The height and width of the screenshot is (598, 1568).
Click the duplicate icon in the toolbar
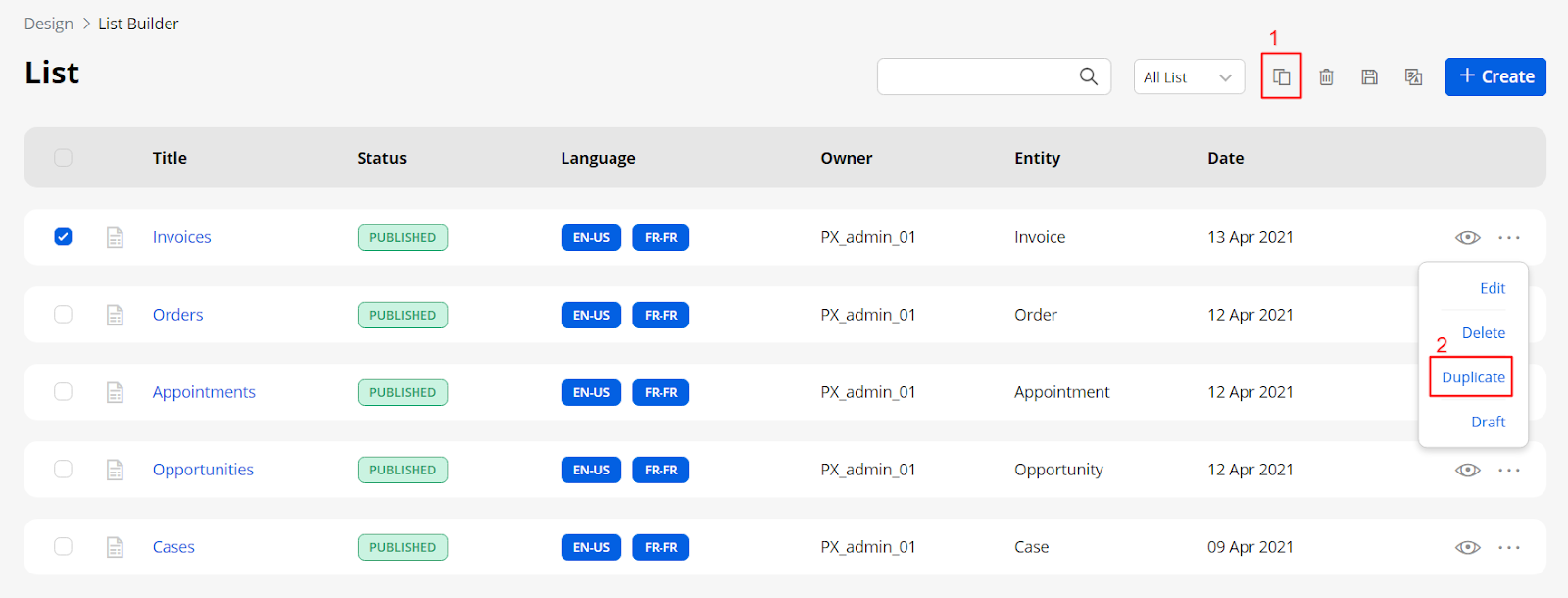pyautogui.click(x=1281, y=76)
